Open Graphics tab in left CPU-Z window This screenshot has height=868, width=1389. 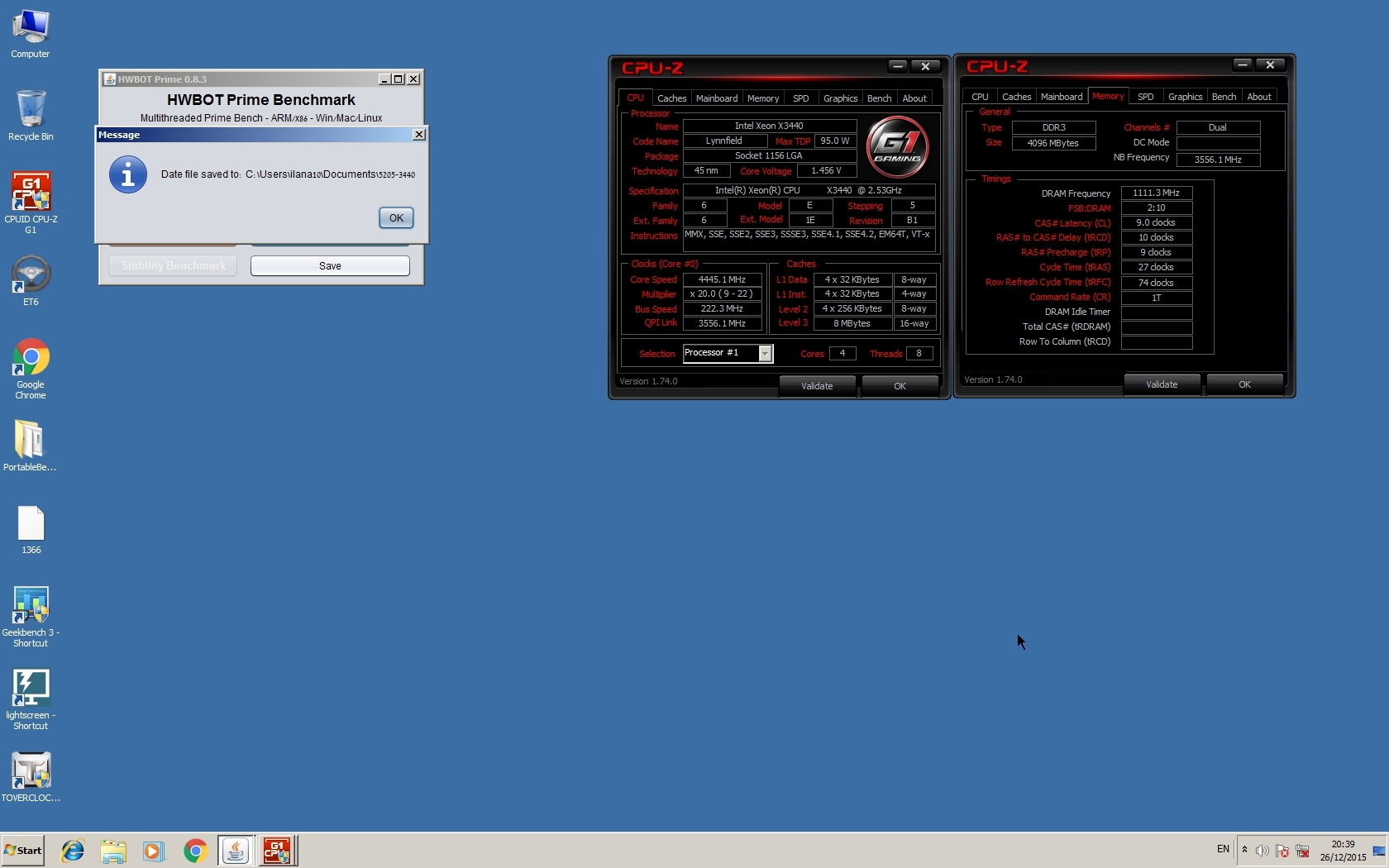tap(841, 98)
